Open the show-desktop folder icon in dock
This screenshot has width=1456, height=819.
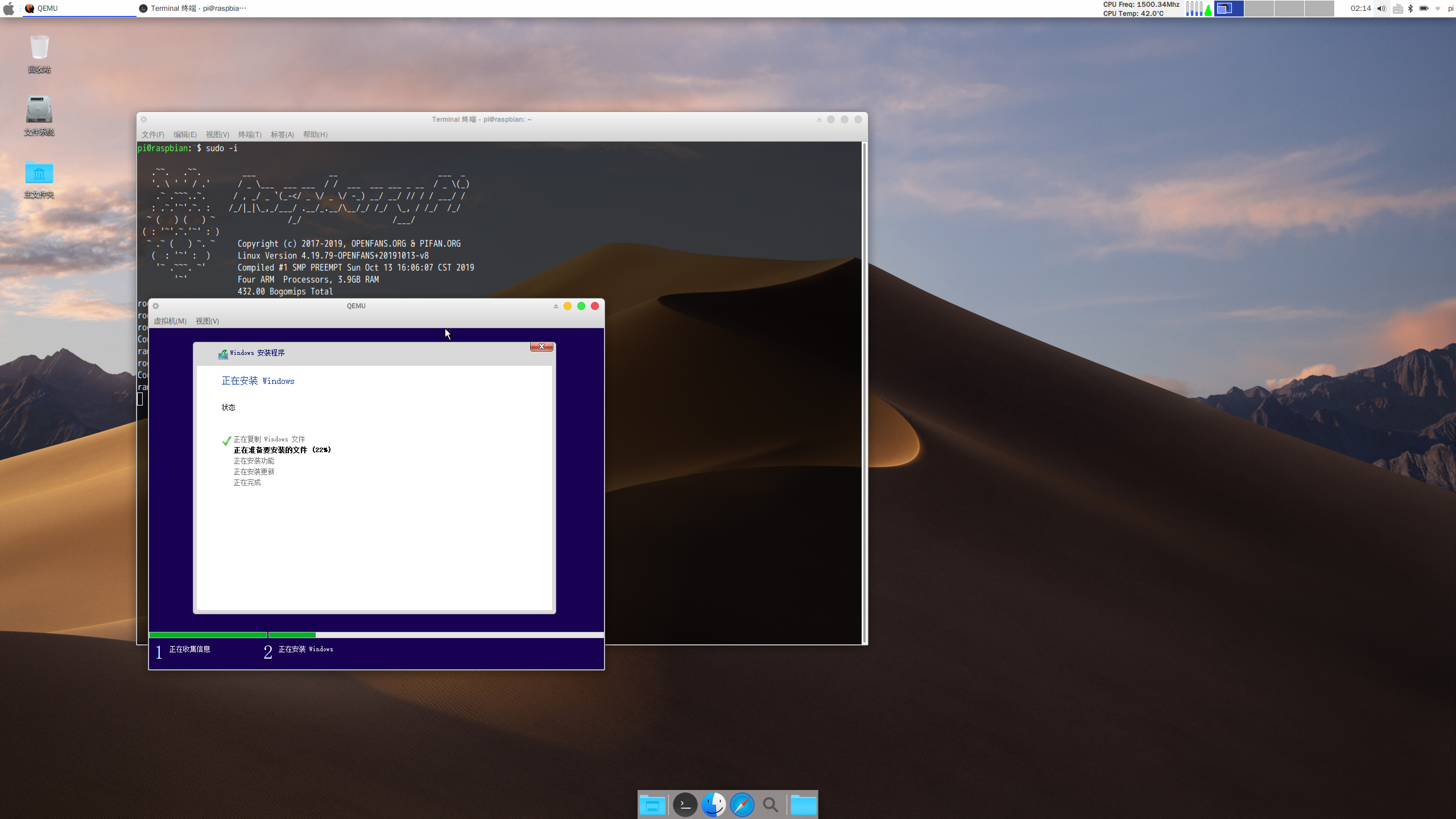652,805
